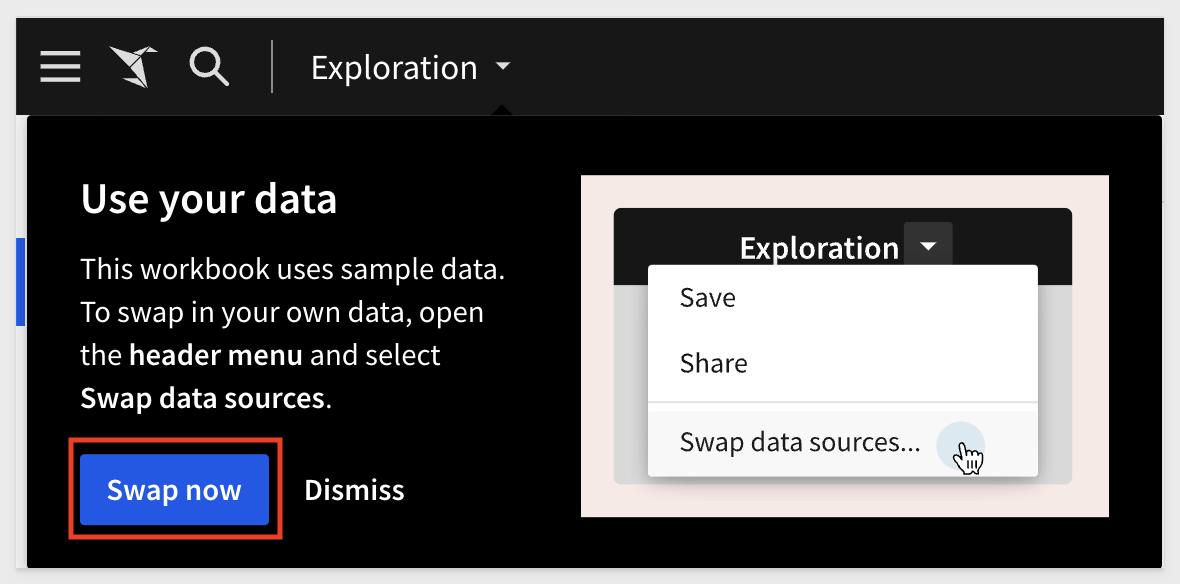Click the Sigma crane logo
1180x584 pixels.
[x=133, y=66]
